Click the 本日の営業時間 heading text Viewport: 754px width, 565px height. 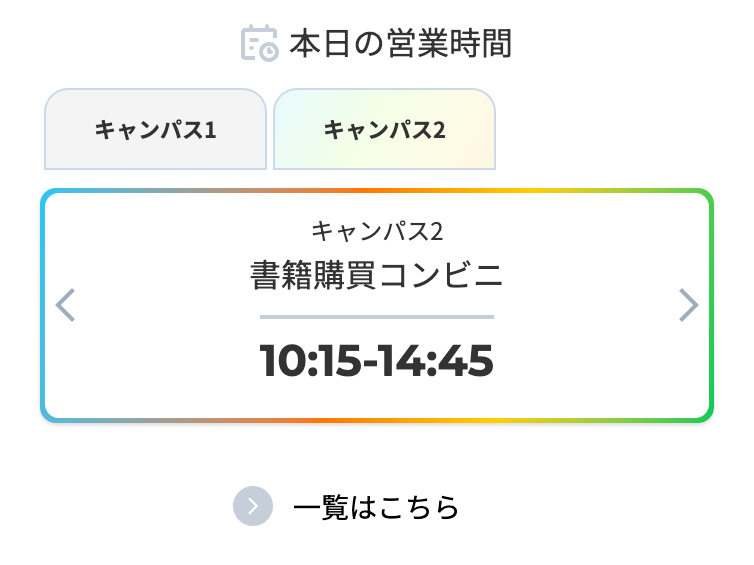click(401, 43)
